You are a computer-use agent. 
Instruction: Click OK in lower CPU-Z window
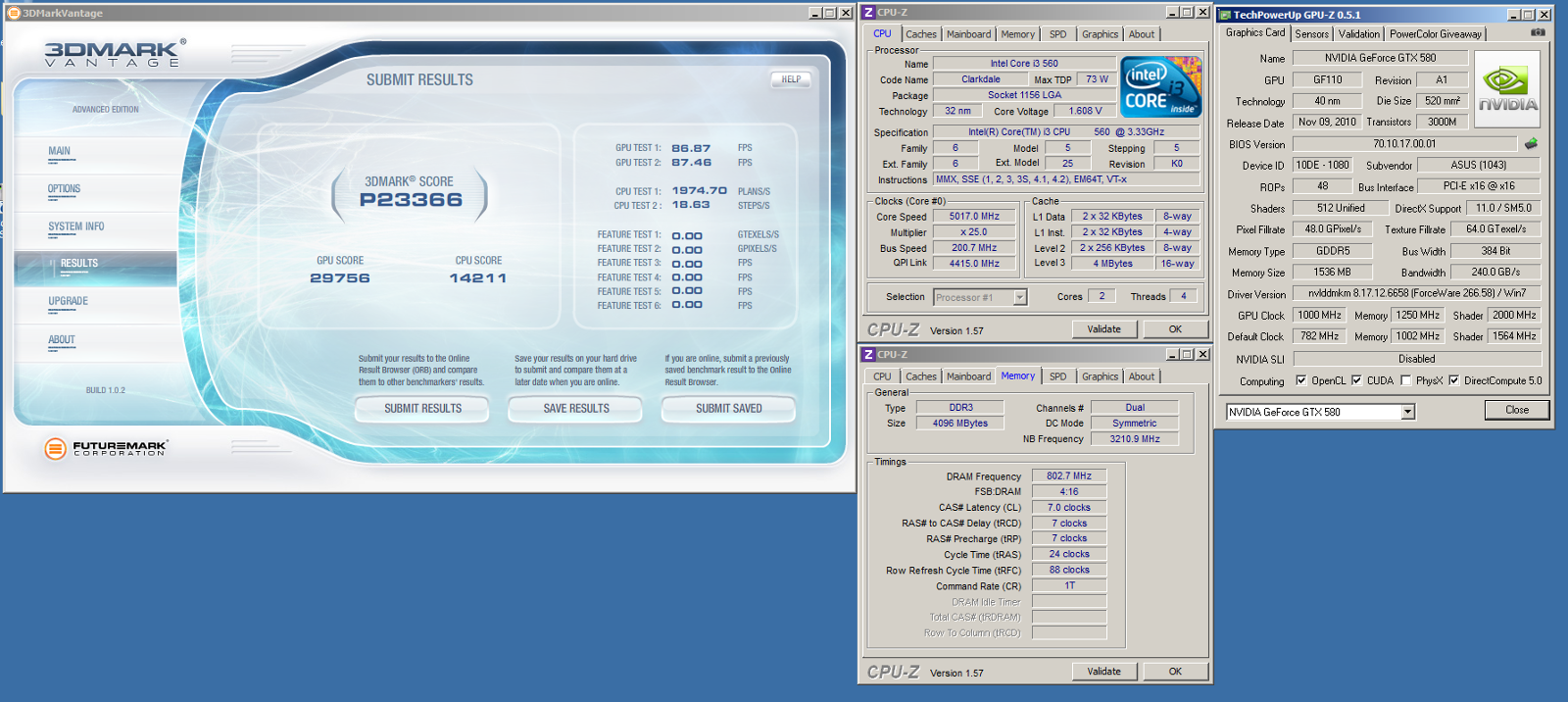click(x=1175, y=672)
